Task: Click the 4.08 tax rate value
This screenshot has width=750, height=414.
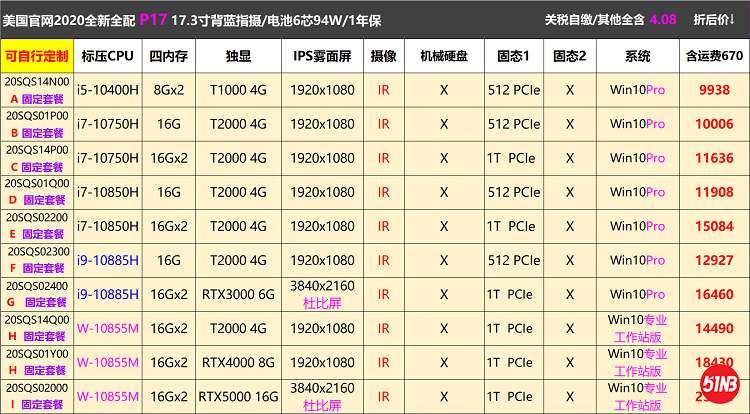Action: (x=662, y=18)
